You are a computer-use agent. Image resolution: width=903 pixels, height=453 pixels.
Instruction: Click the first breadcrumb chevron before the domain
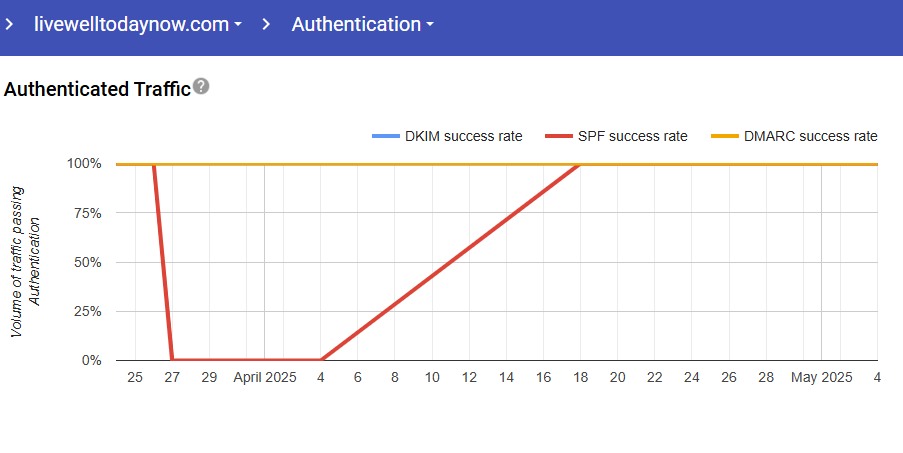click(x=9, y=24)
